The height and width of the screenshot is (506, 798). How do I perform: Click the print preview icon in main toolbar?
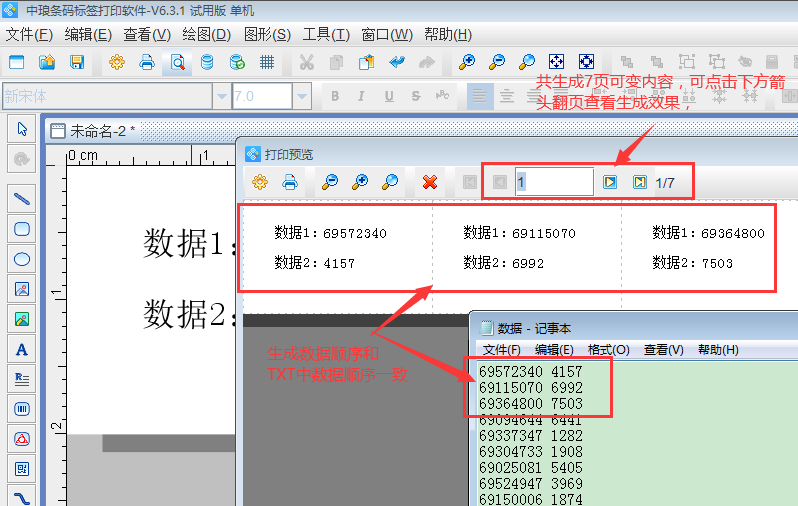coord(177,62)
